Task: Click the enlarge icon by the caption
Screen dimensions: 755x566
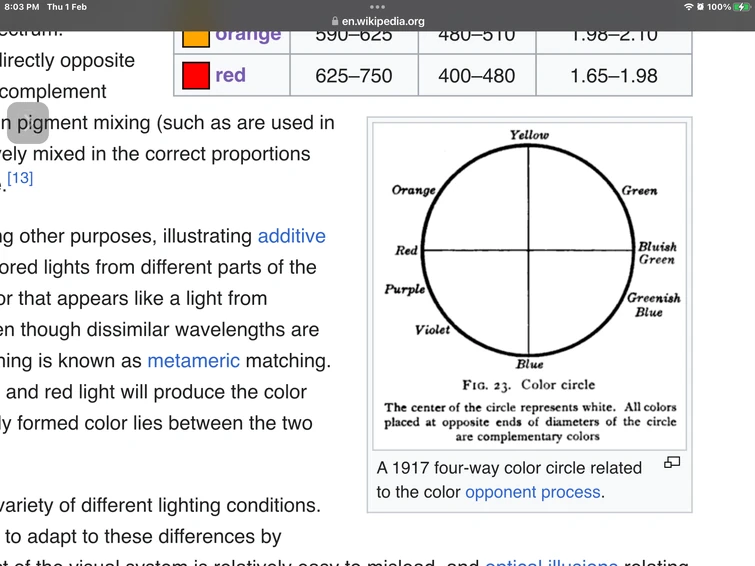Action: click(672, 462)
